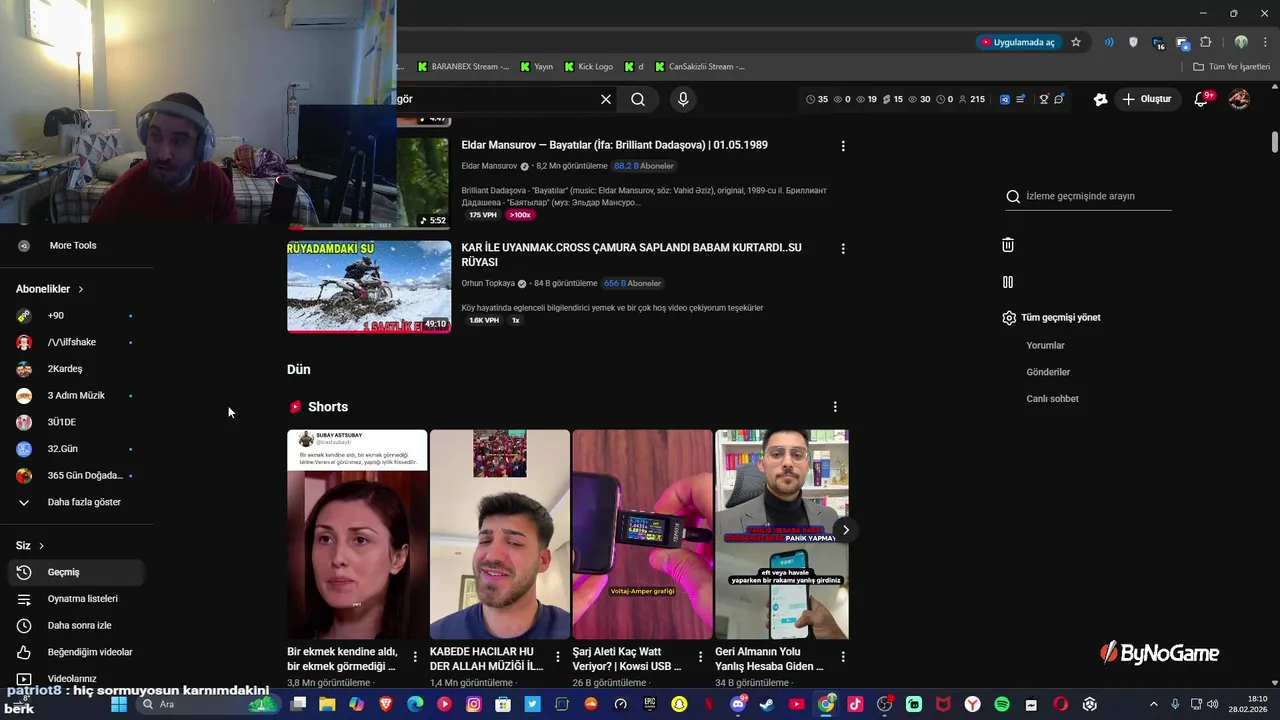Click the watch history search field
Image resolution: width=1280 pixels, height=720 pixels.
(x=1088, y=197)
